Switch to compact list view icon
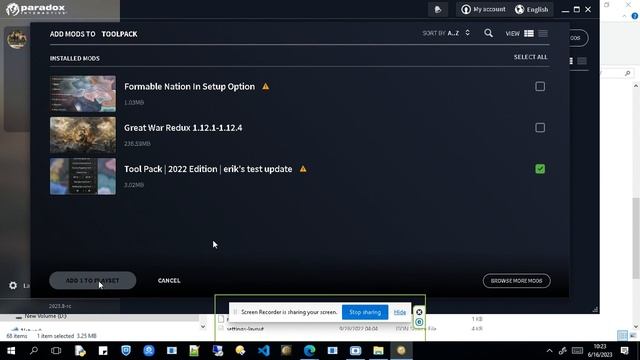Viewport: 640px width, 360px height. (543, 33)
